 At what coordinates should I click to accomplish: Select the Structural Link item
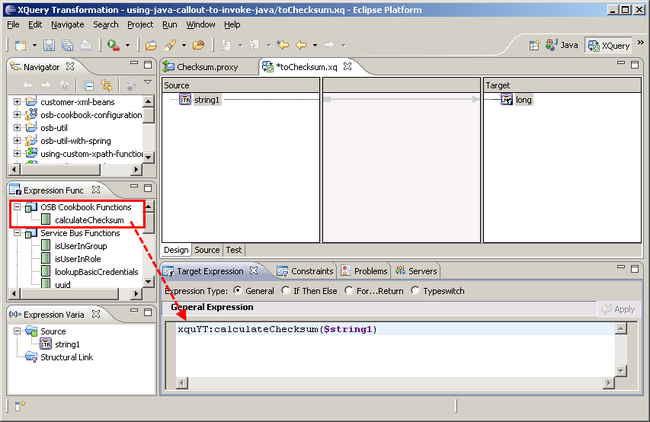coord(66,357)
